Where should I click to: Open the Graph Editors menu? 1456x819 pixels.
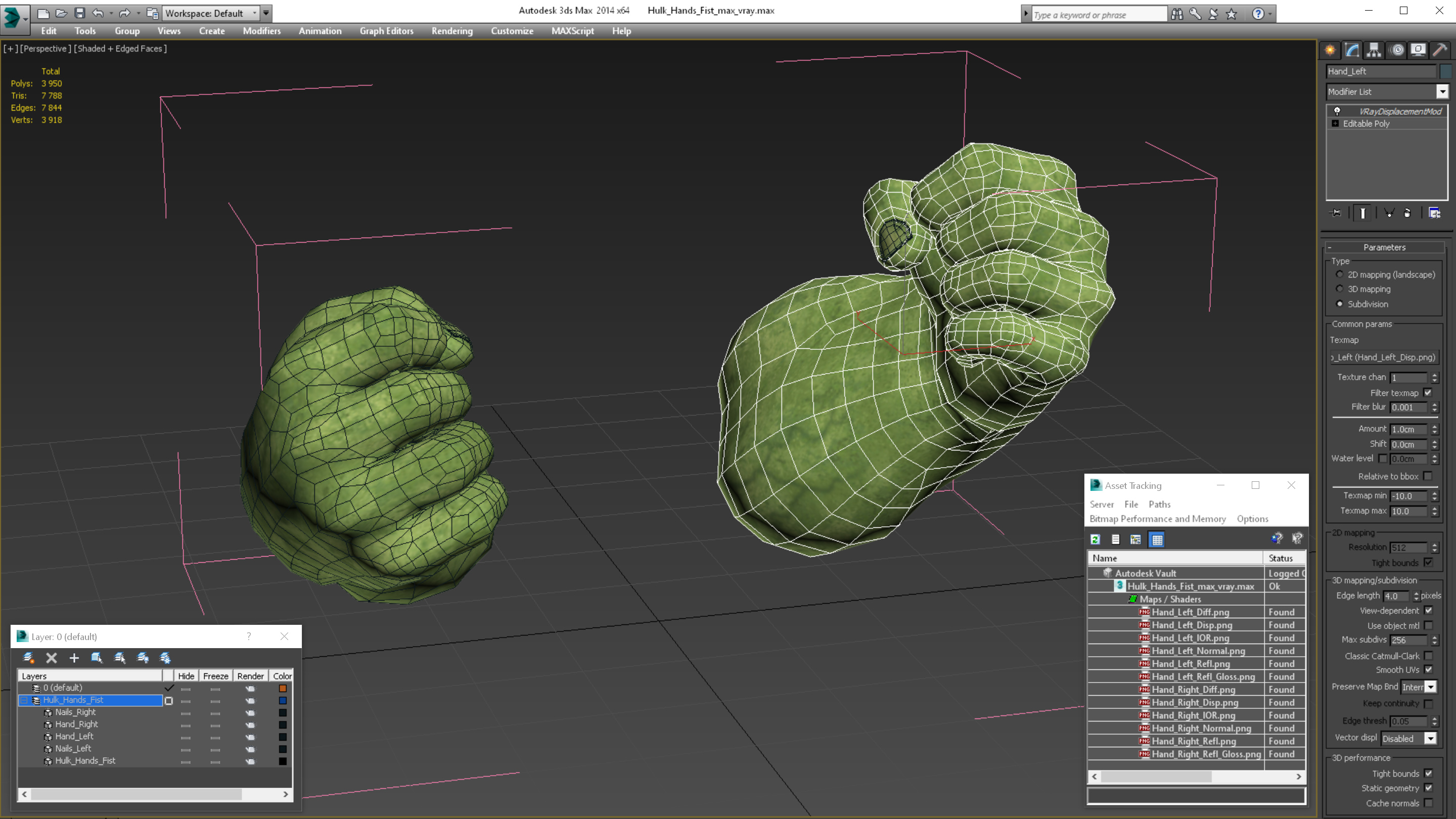pos(387,31)
